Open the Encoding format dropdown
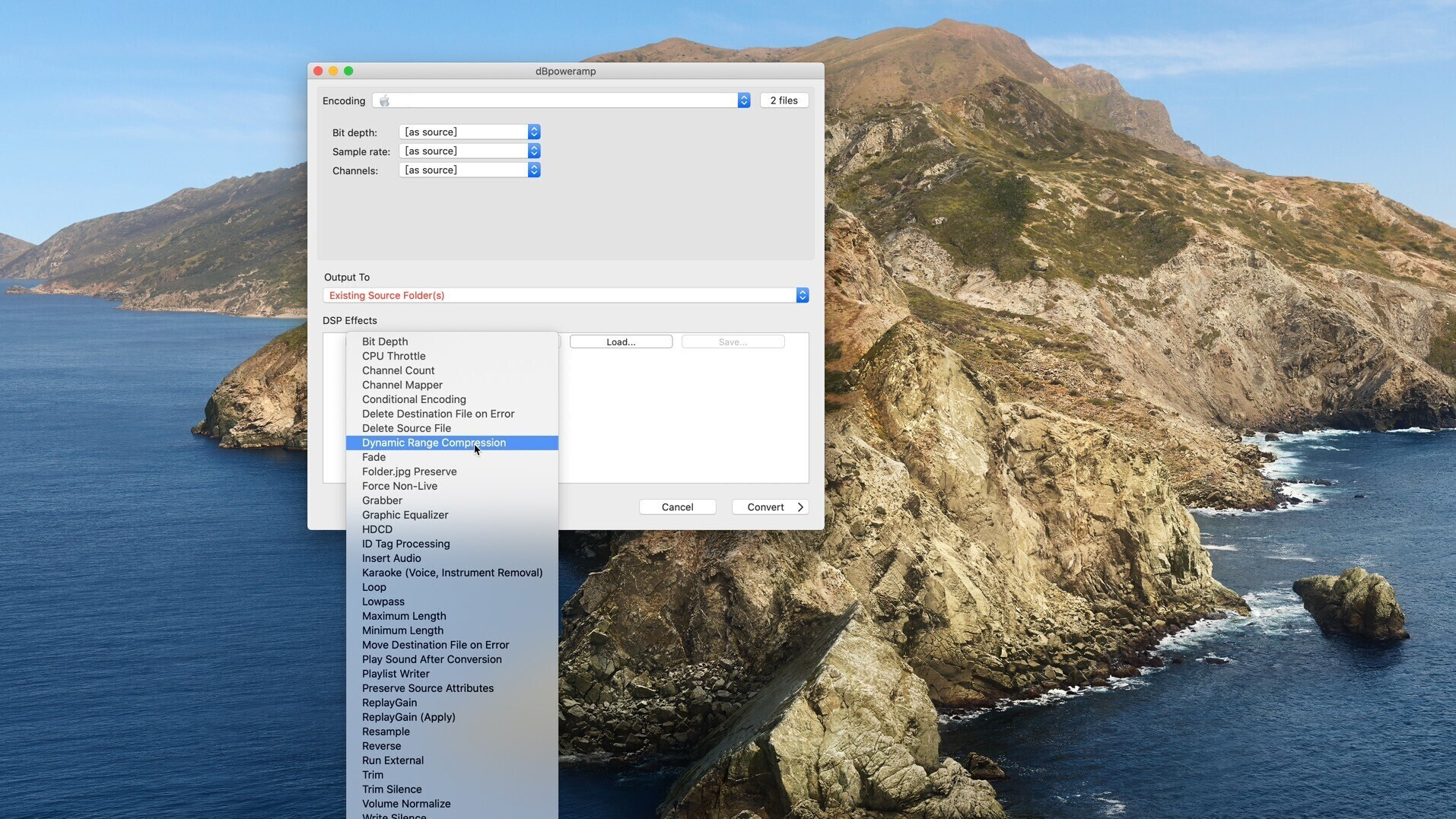Viewport: 1456px width, 819px height. click(561, 100)
